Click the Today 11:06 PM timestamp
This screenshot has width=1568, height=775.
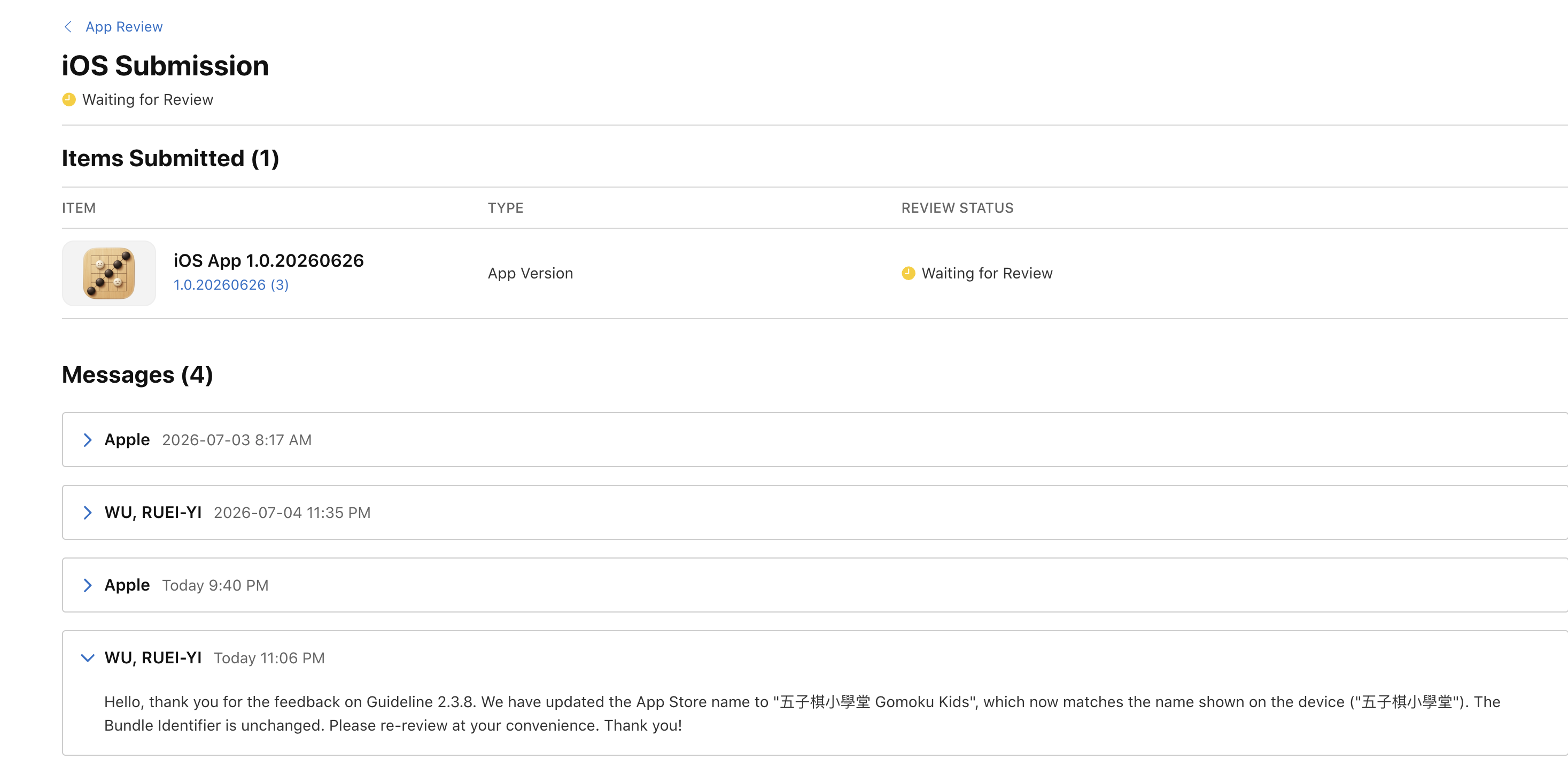point(269,658)
